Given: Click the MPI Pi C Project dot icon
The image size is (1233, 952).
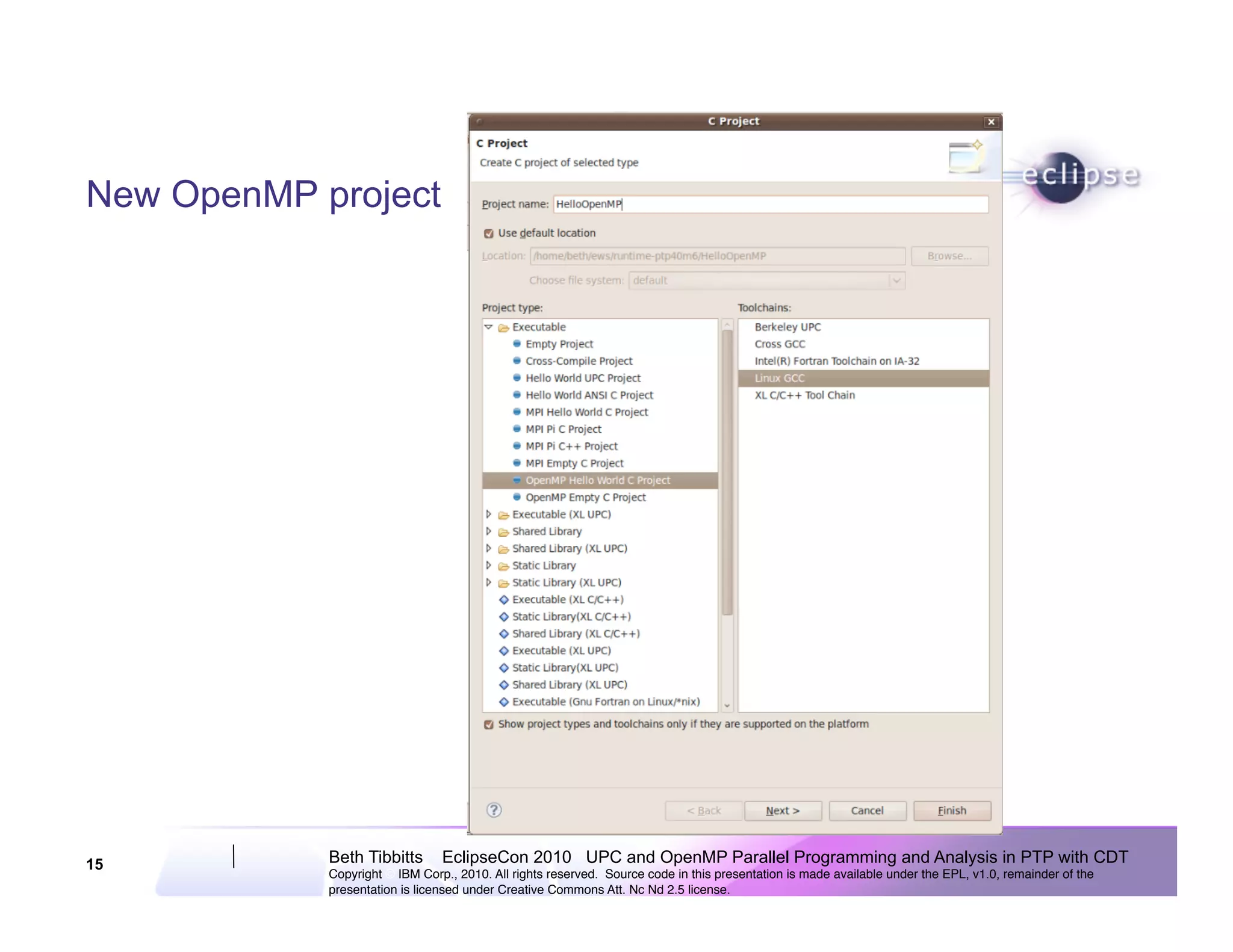Looking at the screenshot, I should (x=517, y=429).
